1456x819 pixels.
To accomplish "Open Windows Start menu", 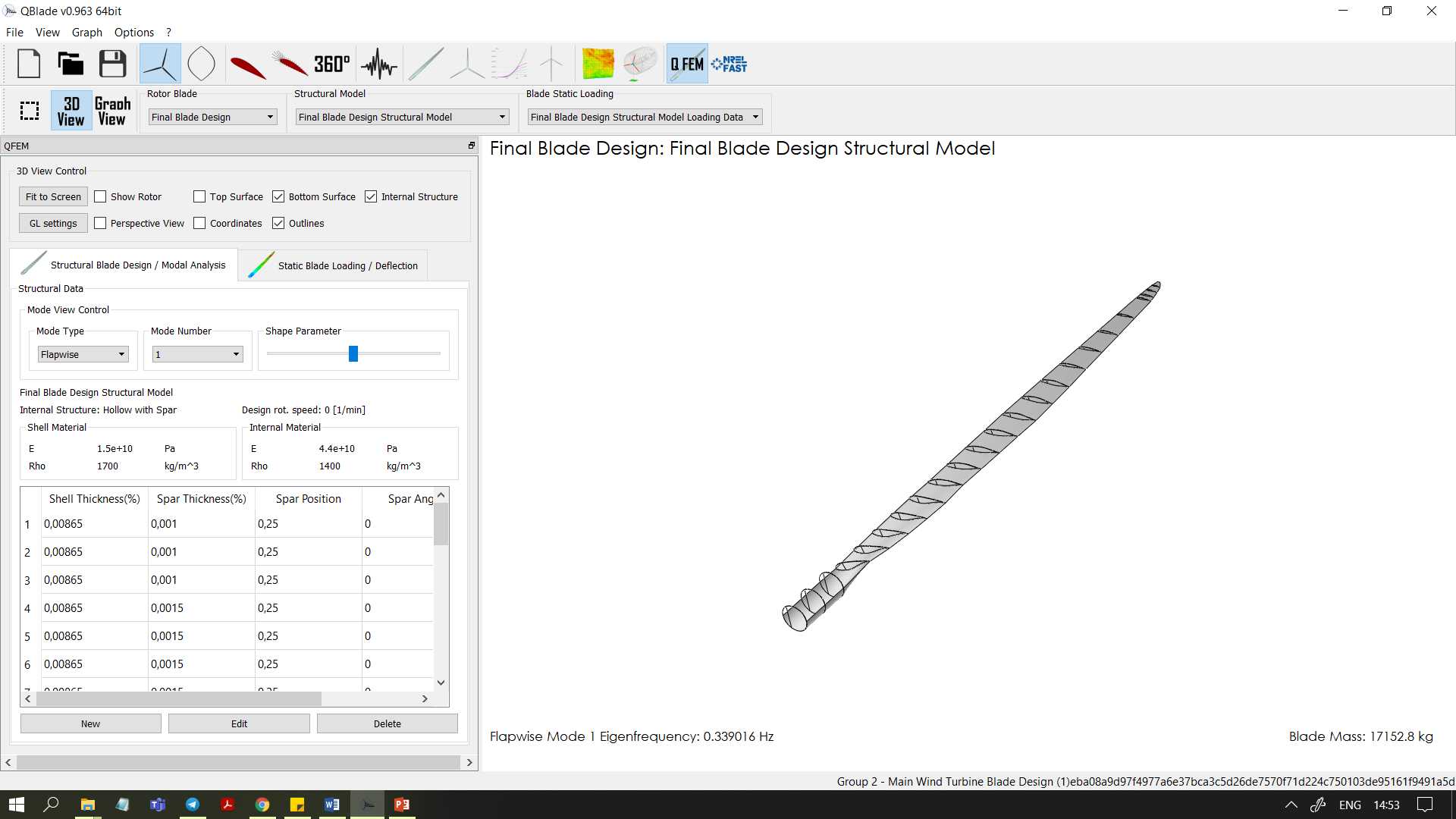I will (x=17, y=805).
